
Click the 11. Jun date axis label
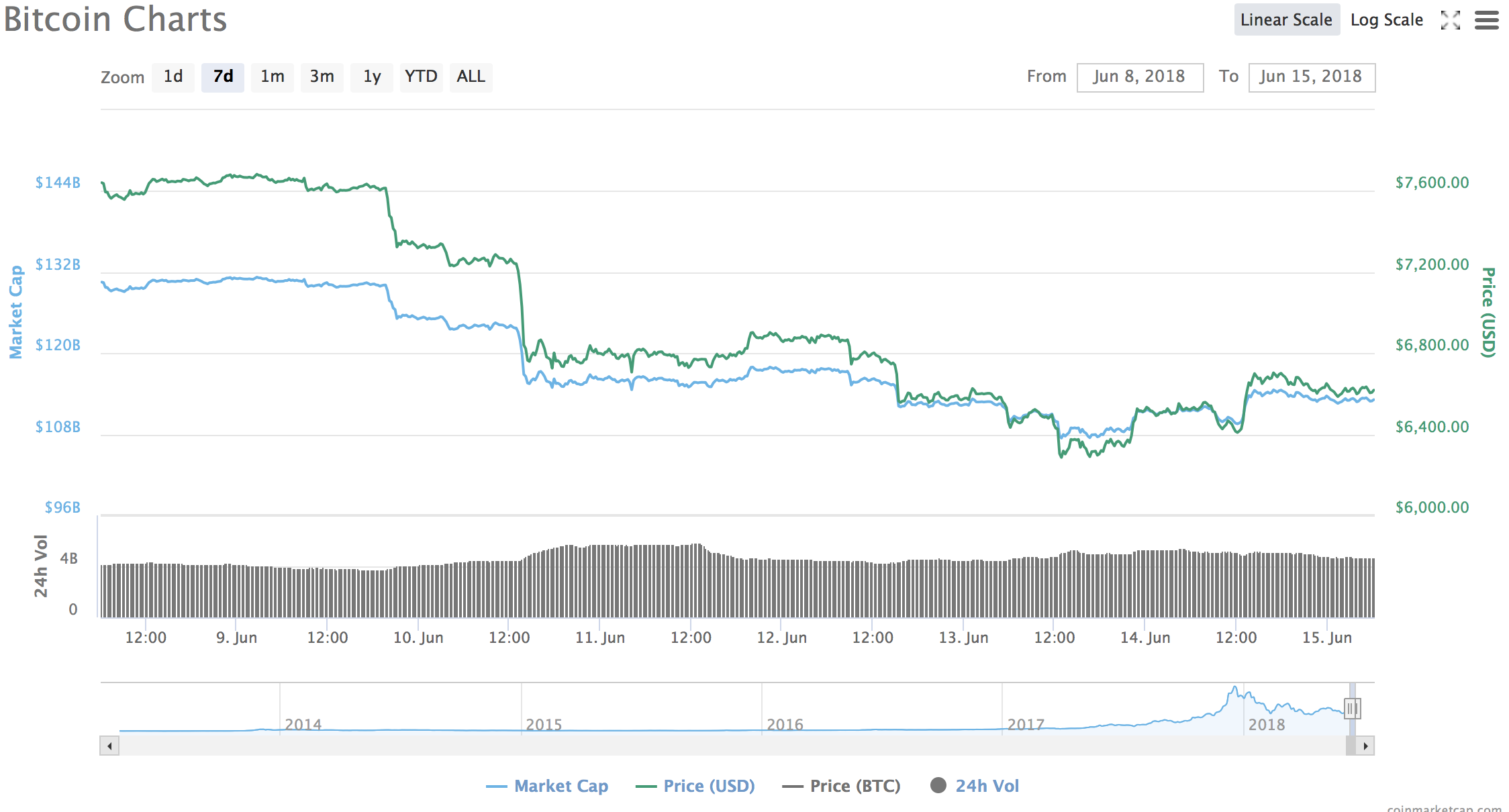(600, 638)
